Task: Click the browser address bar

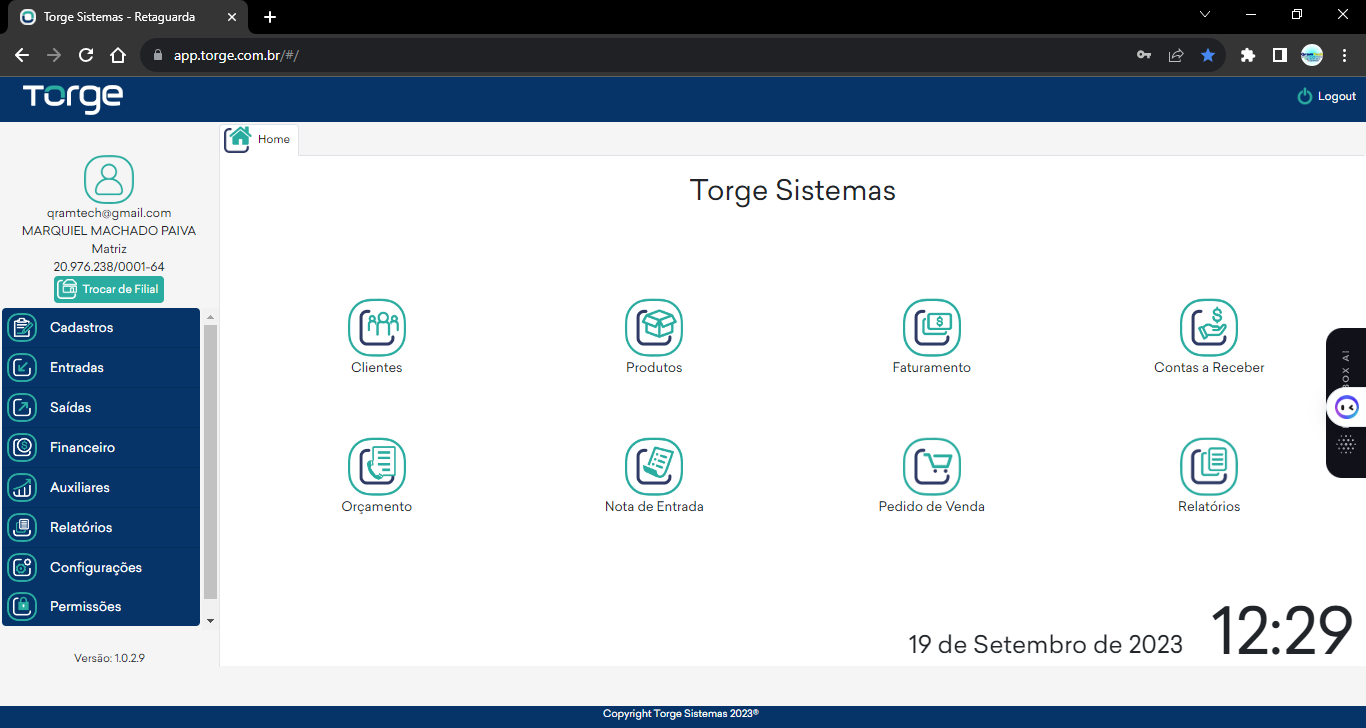Action: coord(640,55)
